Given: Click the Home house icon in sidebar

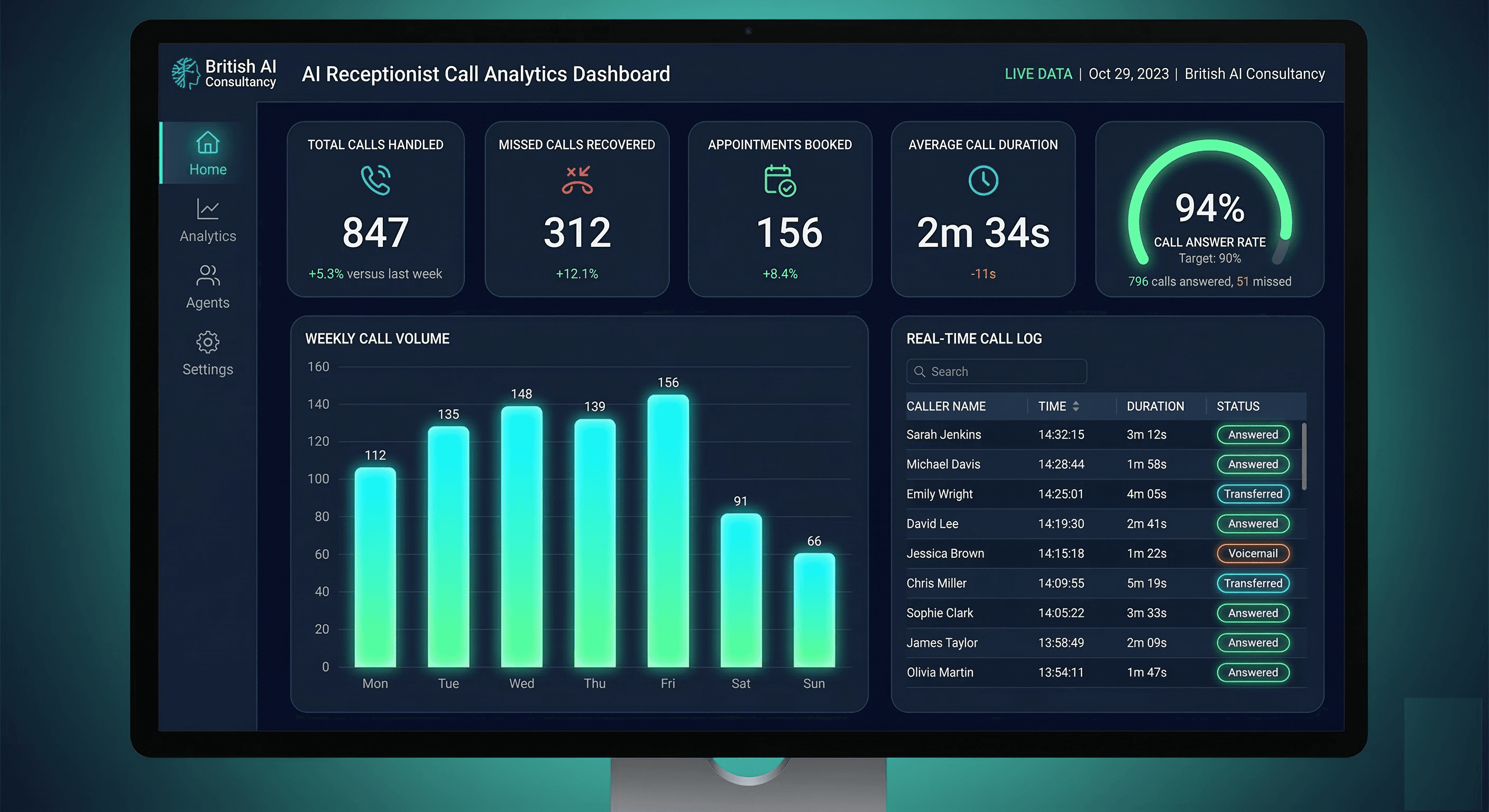Looking at the screenshot, I should (x=207, y=143).
